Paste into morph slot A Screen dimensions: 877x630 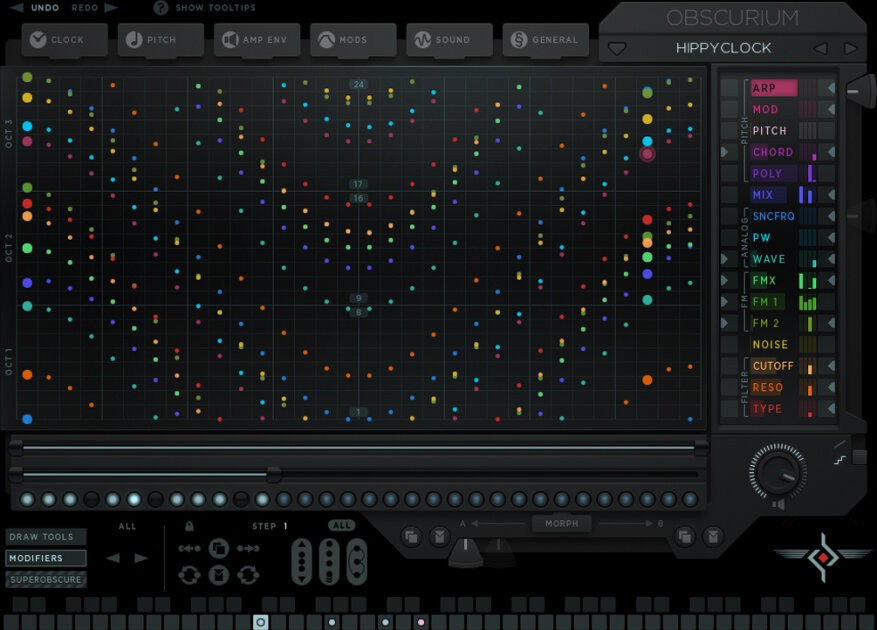coord(440,537)
